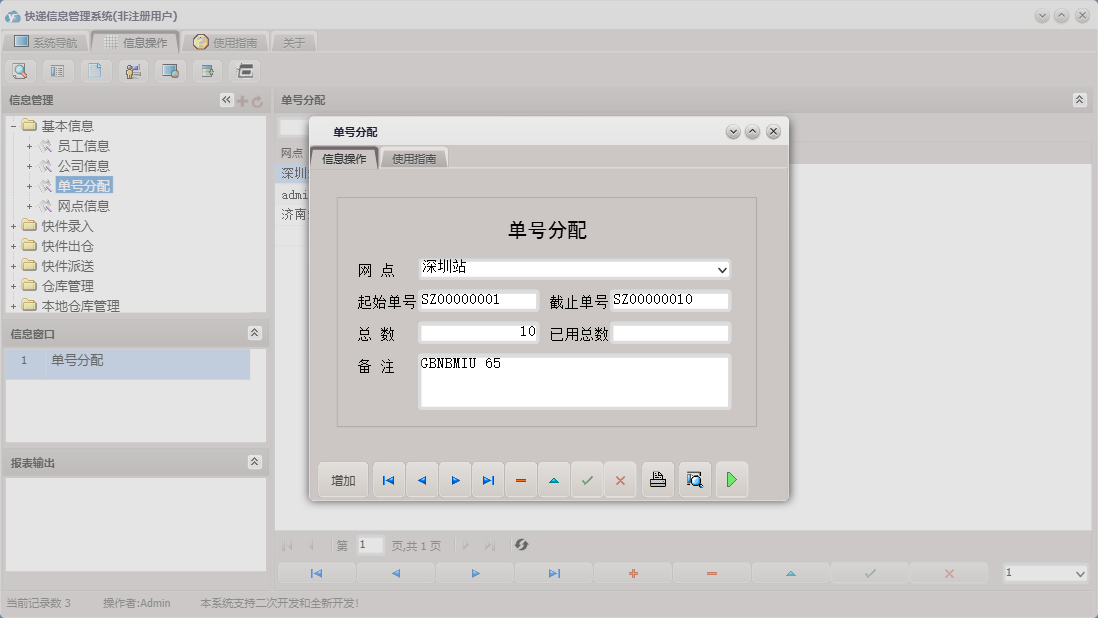Select 网点信息 in the tree
The image size is (1098, 618).
tap(83, 206)
